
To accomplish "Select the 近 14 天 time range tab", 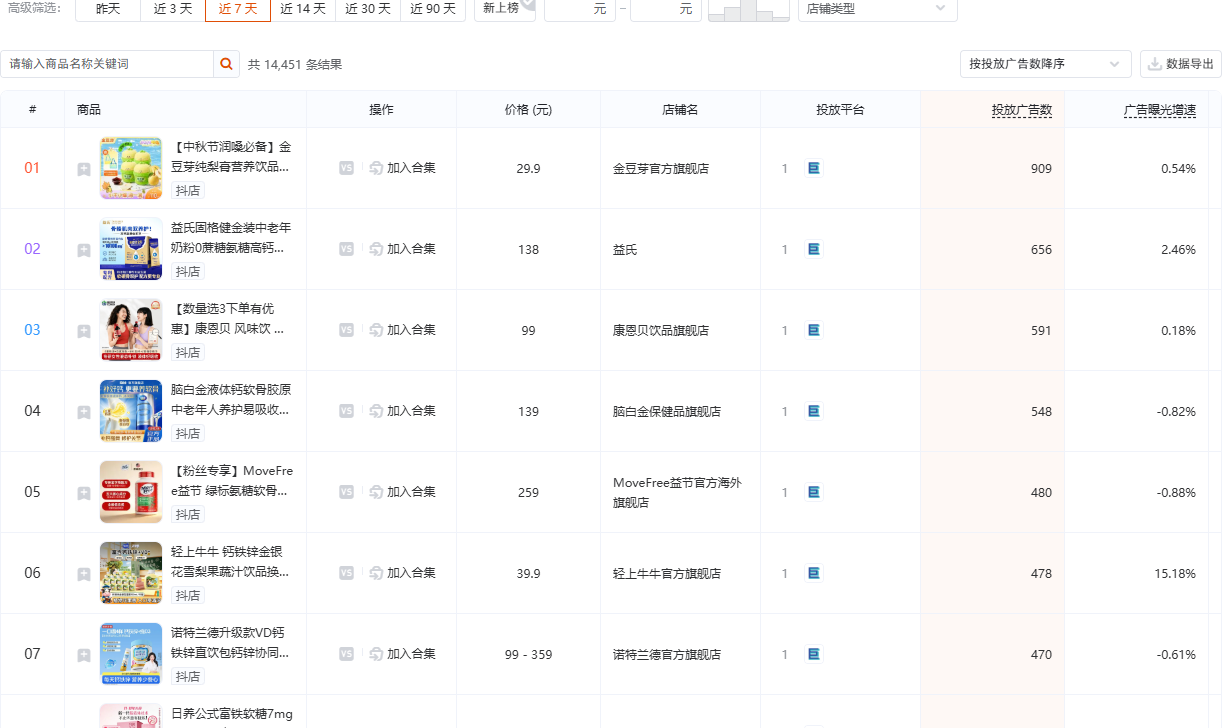I will click(303, 9).
